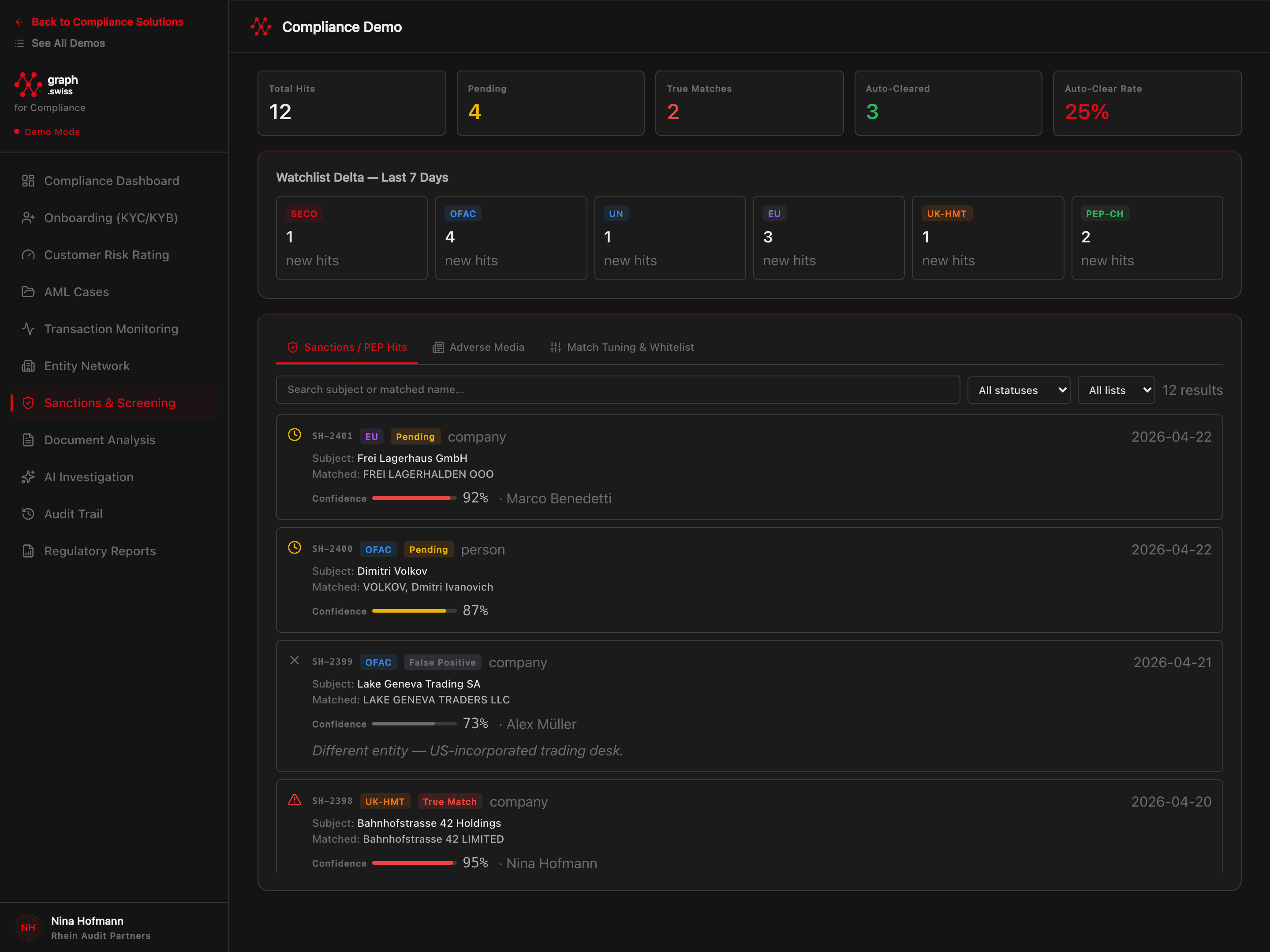Click the warning triangle icon on SH-2398

(295, 800)
